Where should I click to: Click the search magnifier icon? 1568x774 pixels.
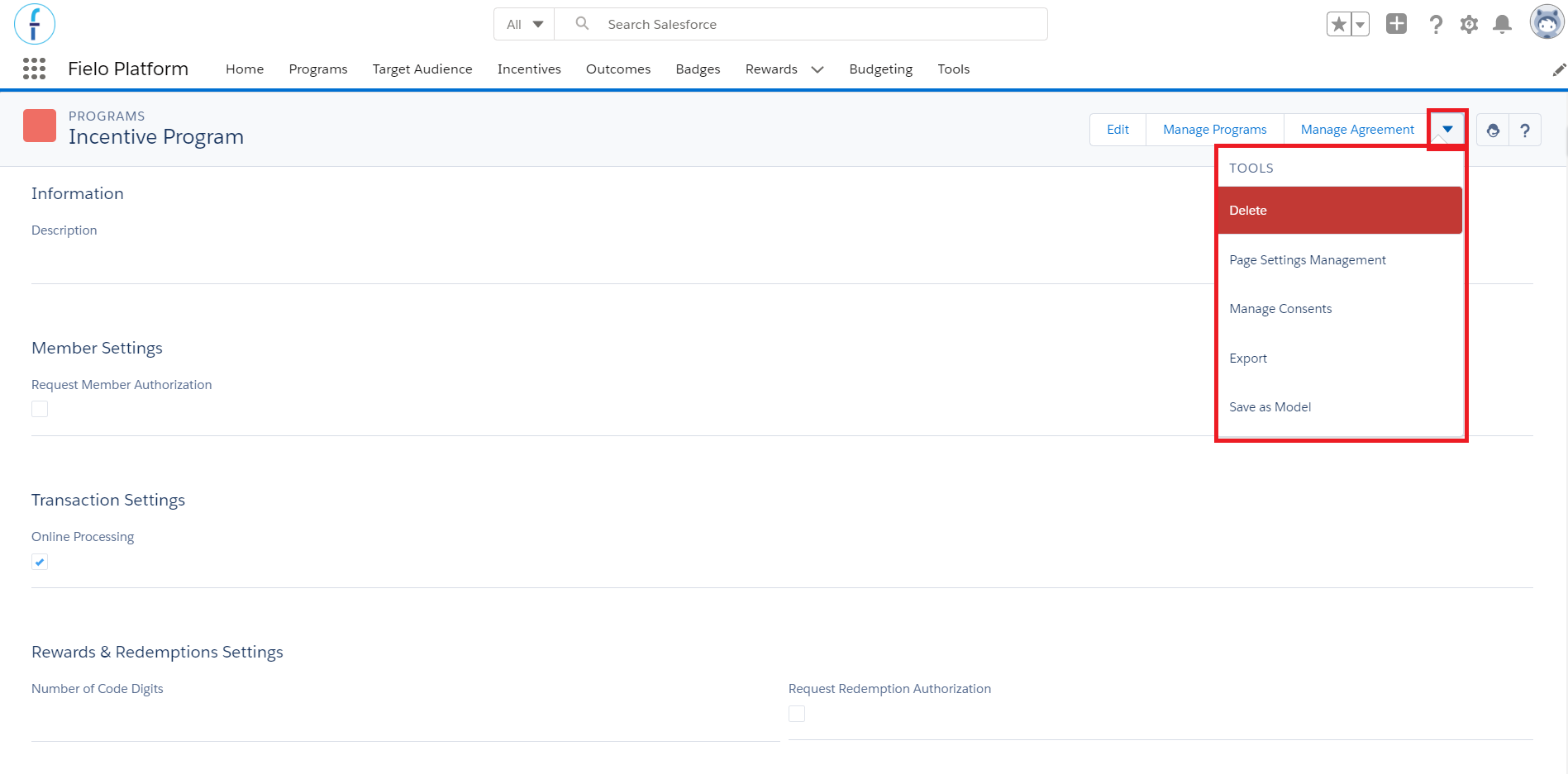point(582,24)
